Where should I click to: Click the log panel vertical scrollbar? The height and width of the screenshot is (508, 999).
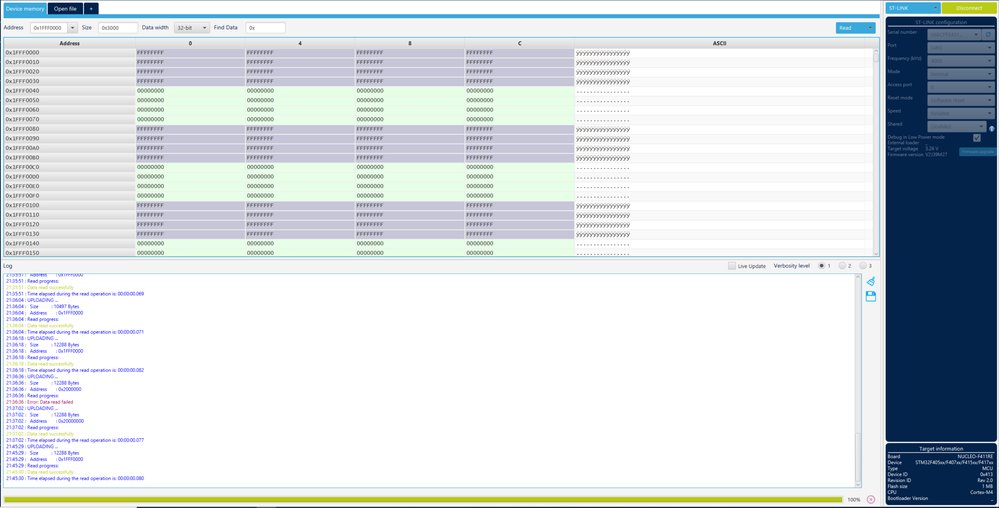pos(858,381)
